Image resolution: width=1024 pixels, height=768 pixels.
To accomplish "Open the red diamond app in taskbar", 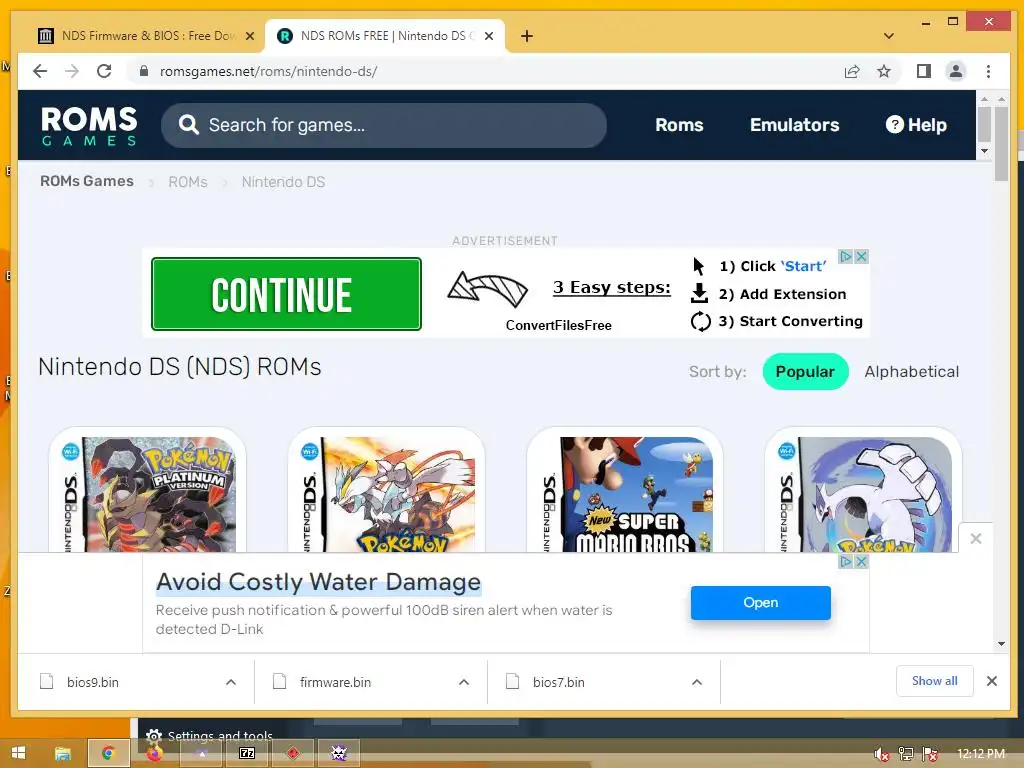I will point(293,754).
